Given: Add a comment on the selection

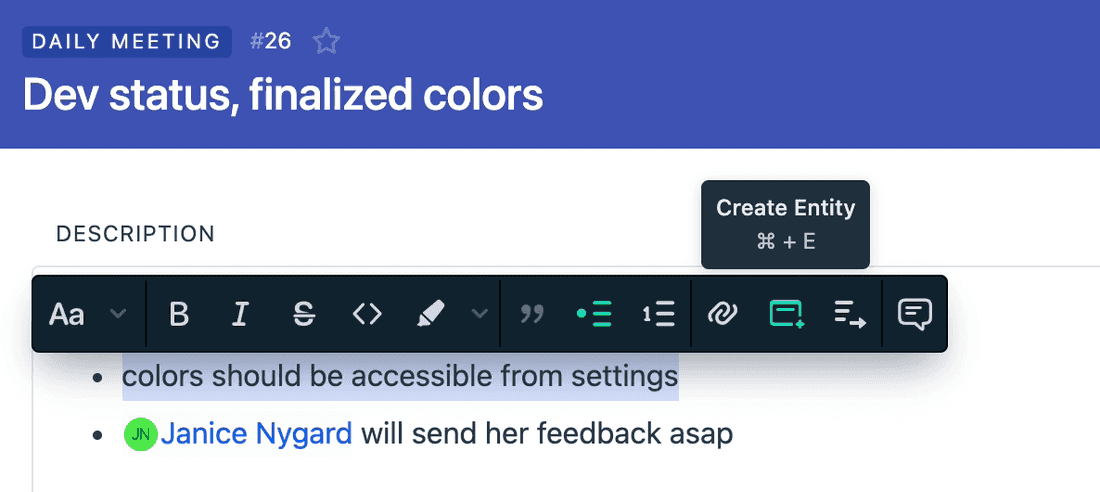Looking at the screenshot, I should point(915,314).
